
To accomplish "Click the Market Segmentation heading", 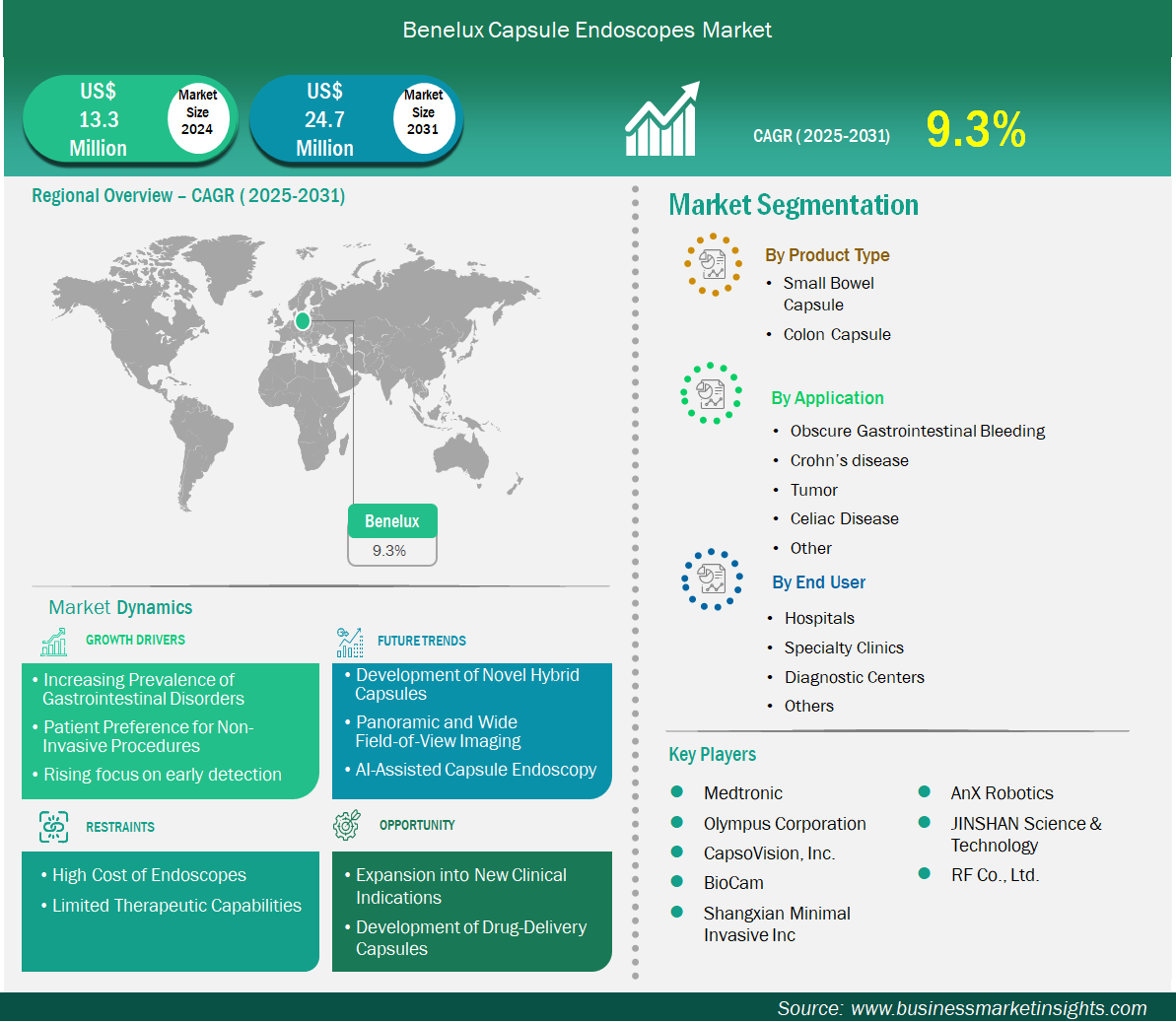I will (794, 205).
